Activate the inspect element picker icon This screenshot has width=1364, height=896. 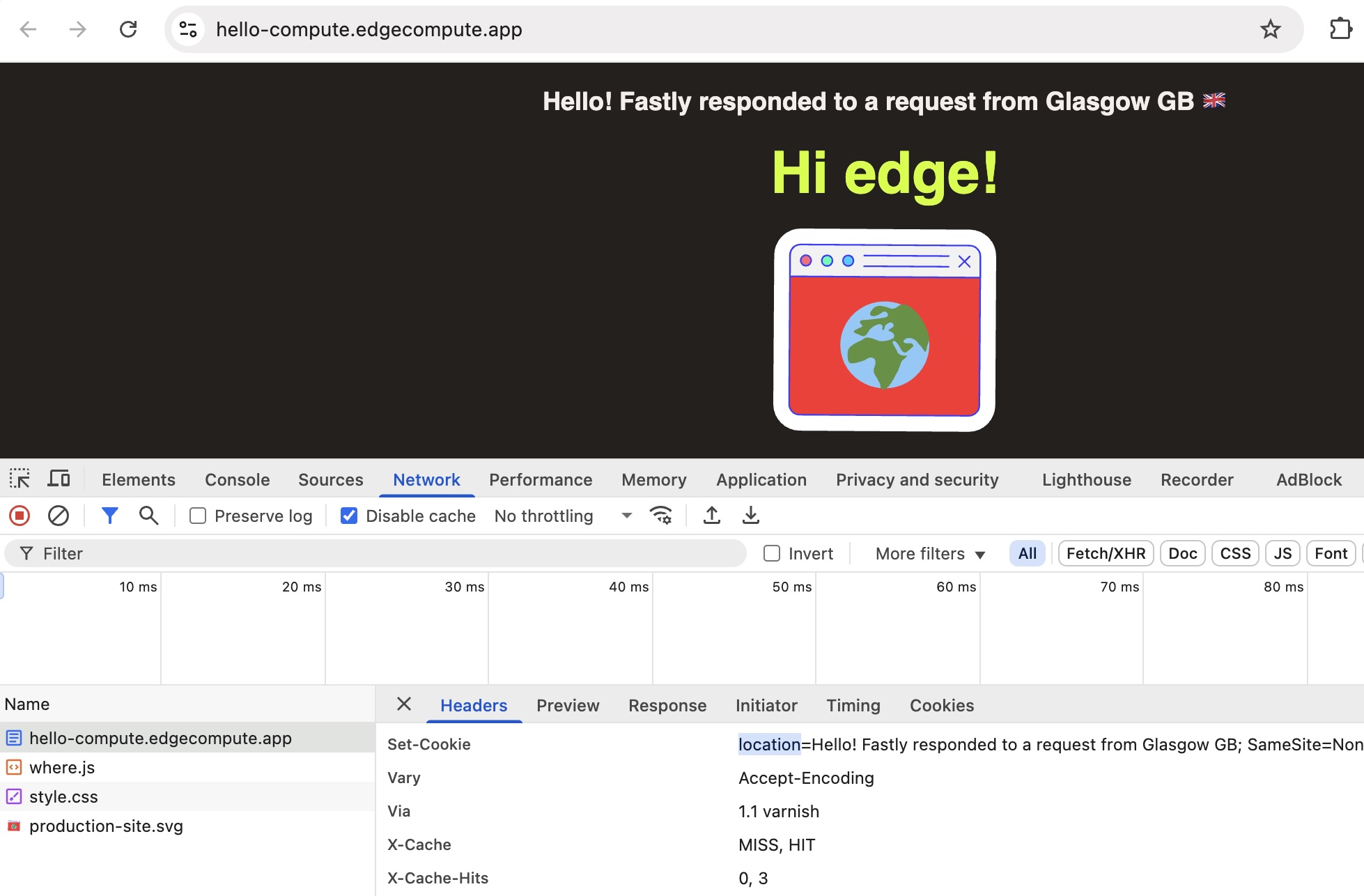coord(20,479)
